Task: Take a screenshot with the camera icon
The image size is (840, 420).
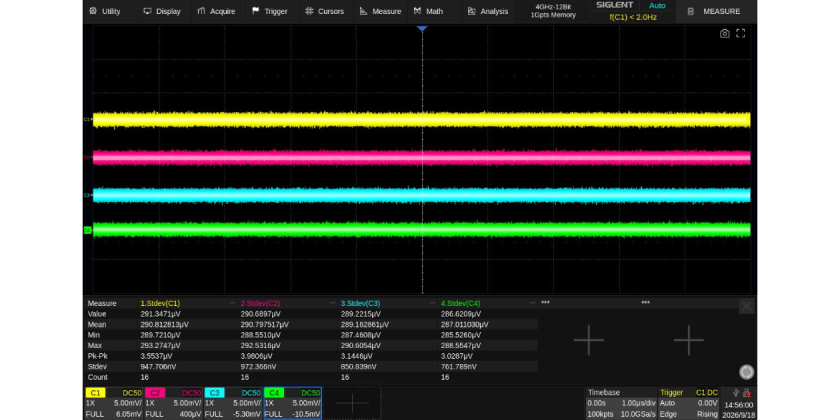Action: (724, 34)
